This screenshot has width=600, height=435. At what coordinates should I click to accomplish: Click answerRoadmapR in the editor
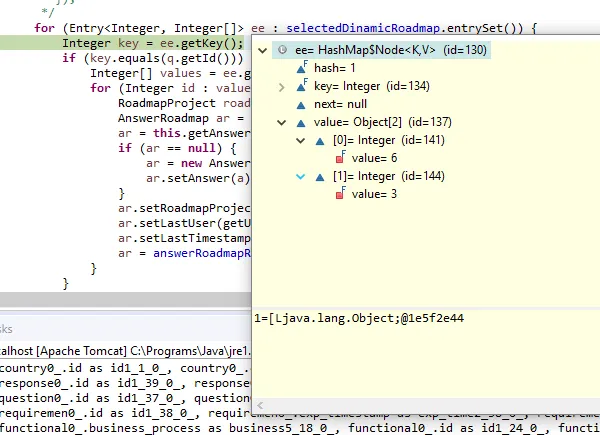202,253
